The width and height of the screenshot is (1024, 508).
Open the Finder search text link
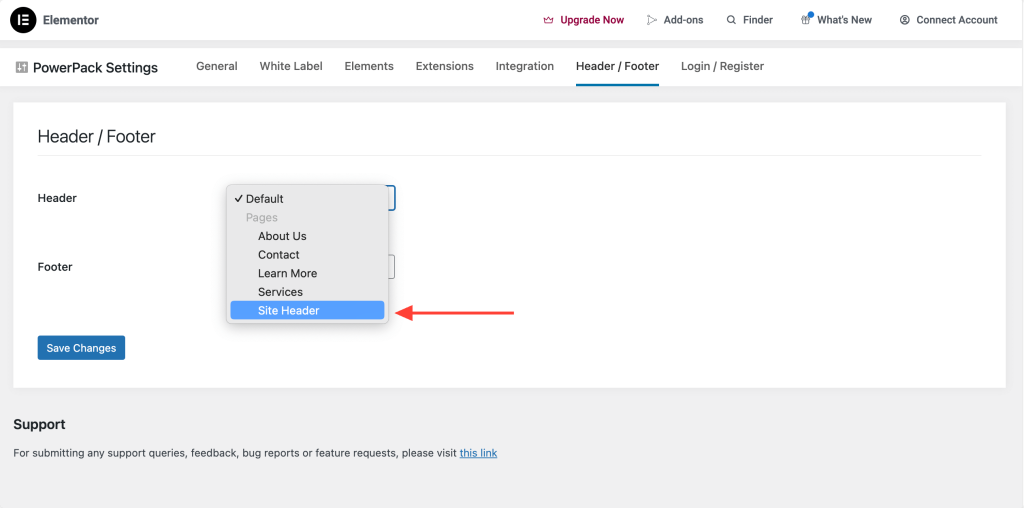click(758, 20)
